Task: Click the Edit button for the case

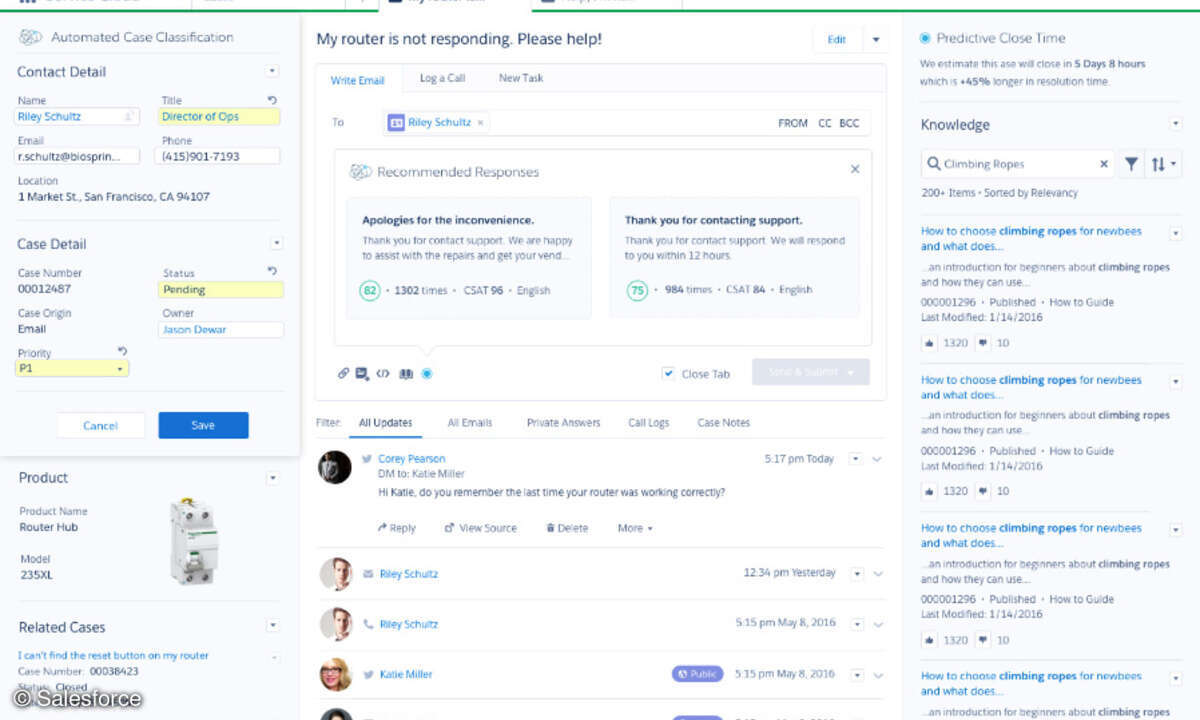Action: [837, 40]
